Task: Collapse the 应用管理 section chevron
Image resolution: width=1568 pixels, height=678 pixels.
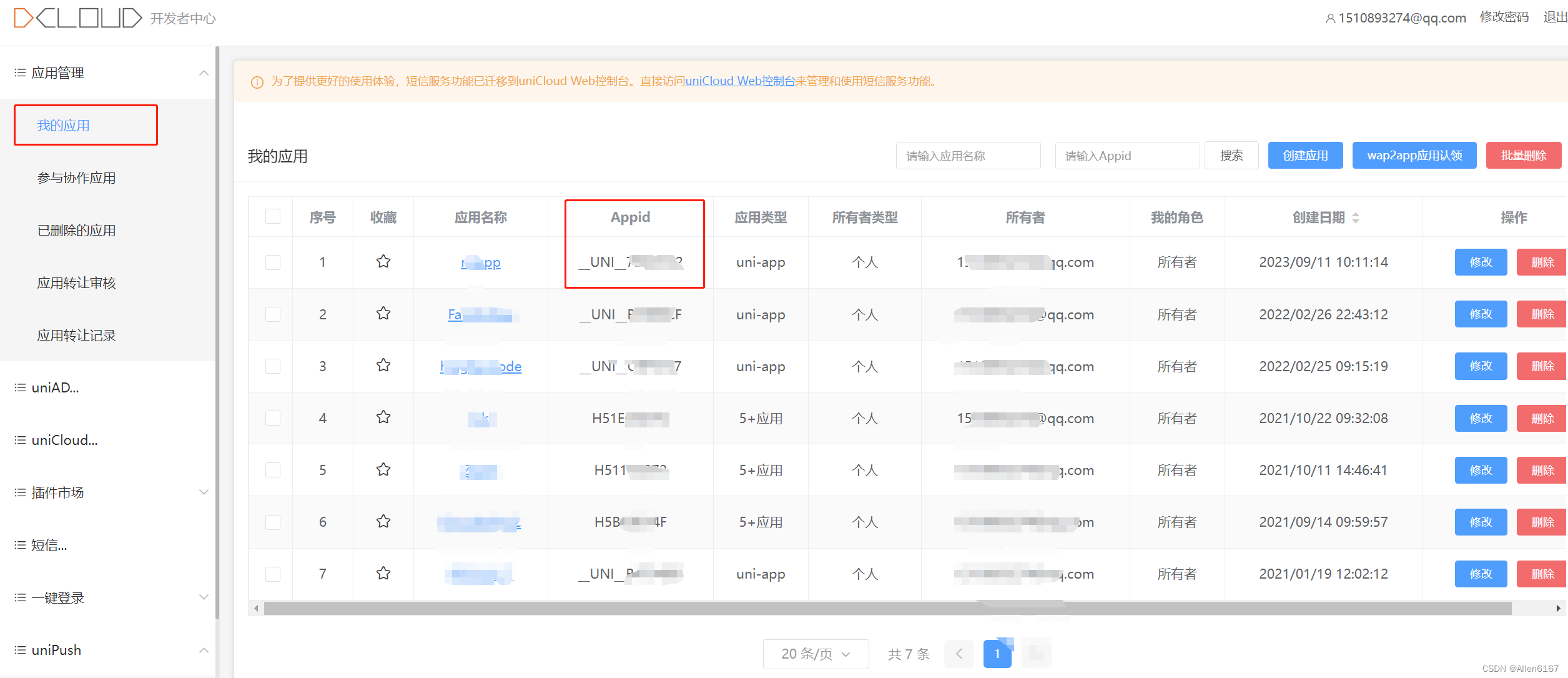Action: [x=204, y=72]
